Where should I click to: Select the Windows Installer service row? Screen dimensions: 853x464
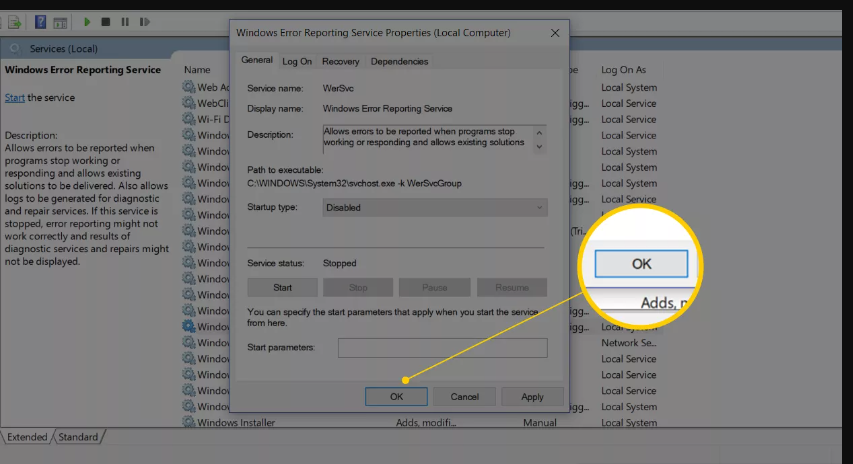(236, 422)
